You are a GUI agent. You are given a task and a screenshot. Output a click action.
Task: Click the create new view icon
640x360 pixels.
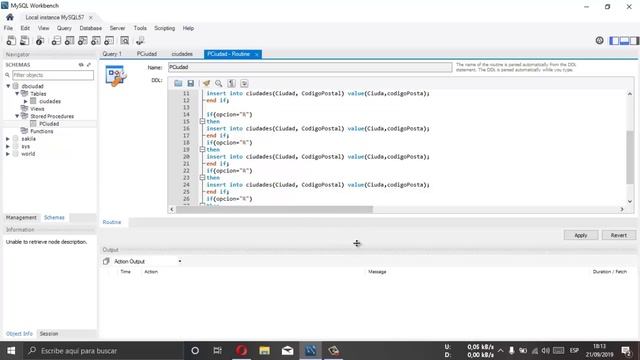click(82, 40)
